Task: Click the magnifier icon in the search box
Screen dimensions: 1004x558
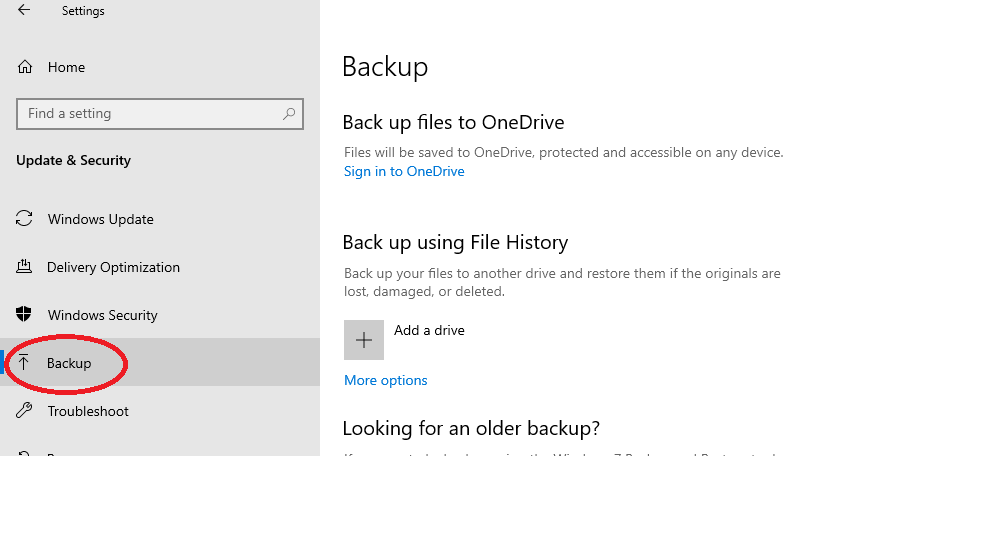Action: [289, 113]
